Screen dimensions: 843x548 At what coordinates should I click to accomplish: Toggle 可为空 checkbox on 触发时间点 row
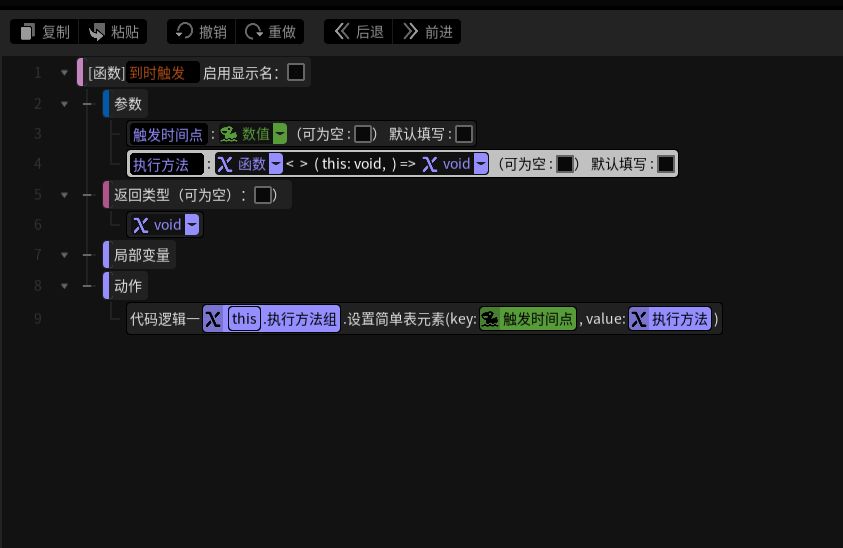click(363, 134)
